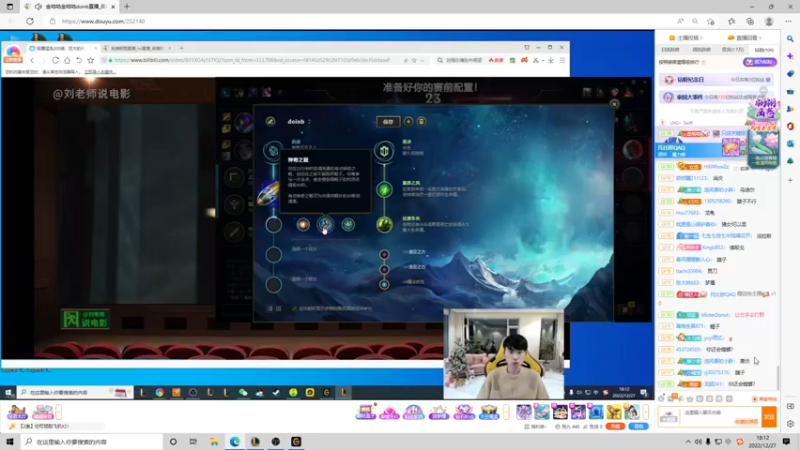
Task: Open the second orange-icon link above chat
Action: click(x=745, y=38)
